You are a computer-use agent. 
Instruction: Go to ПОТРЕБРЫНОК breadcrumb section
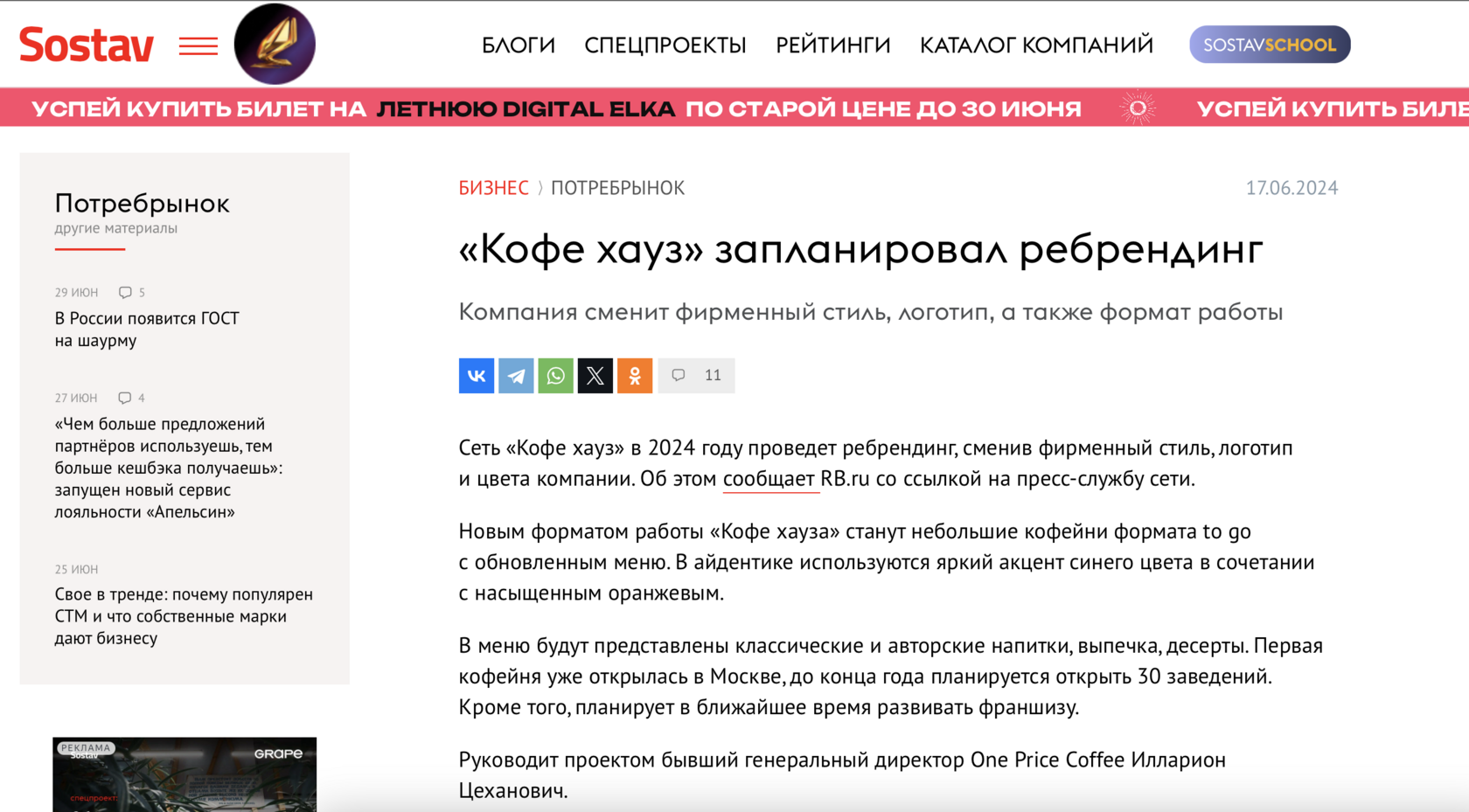[x=617, y=188]
